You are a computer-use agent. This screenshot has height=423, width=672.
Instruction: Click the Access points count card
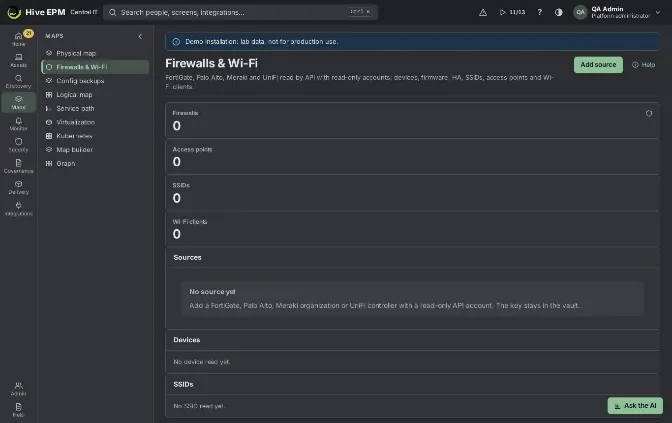412,157
